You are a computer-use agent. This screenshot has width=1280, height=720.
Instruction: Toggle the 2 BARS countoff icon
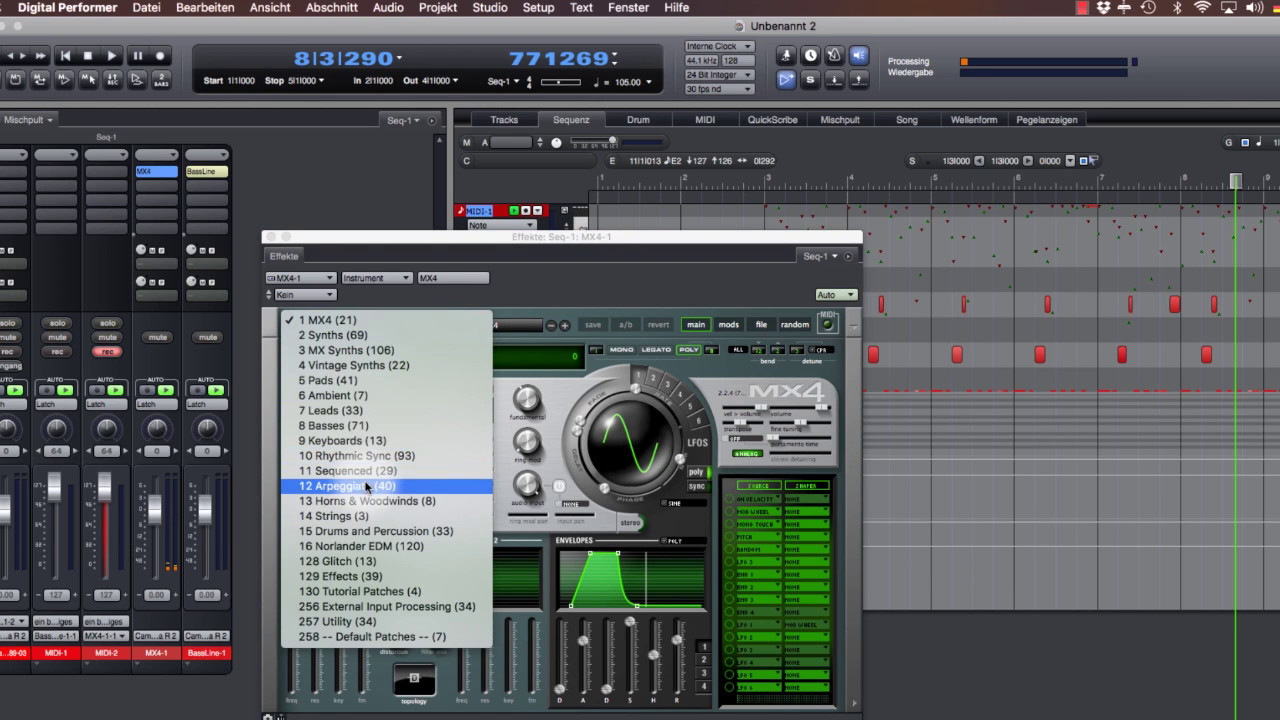click(x=160, y=81)
